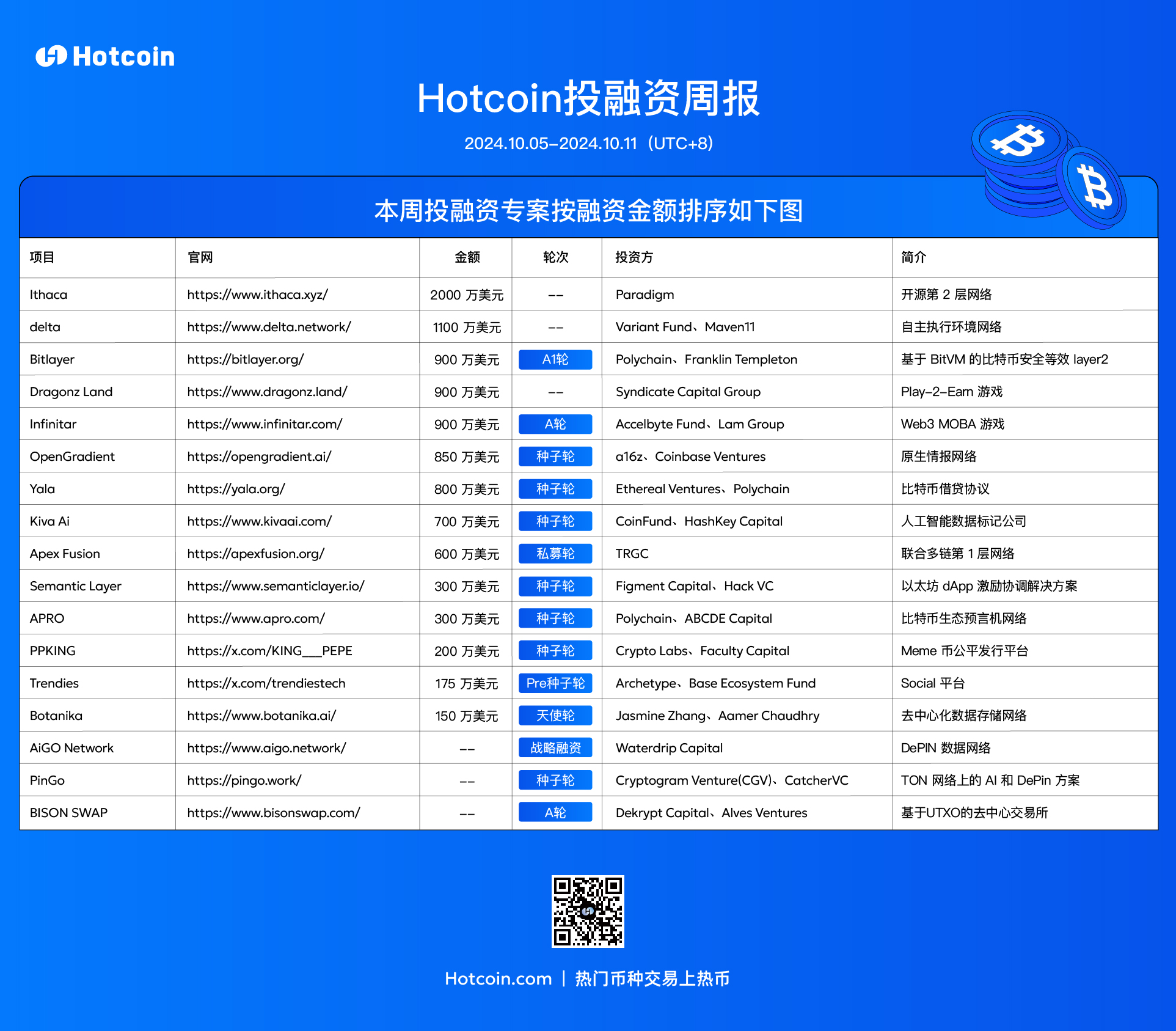Click the bitcoin coin stack graphic
Viewport: 1176px width, 1031px height.
1048,169
